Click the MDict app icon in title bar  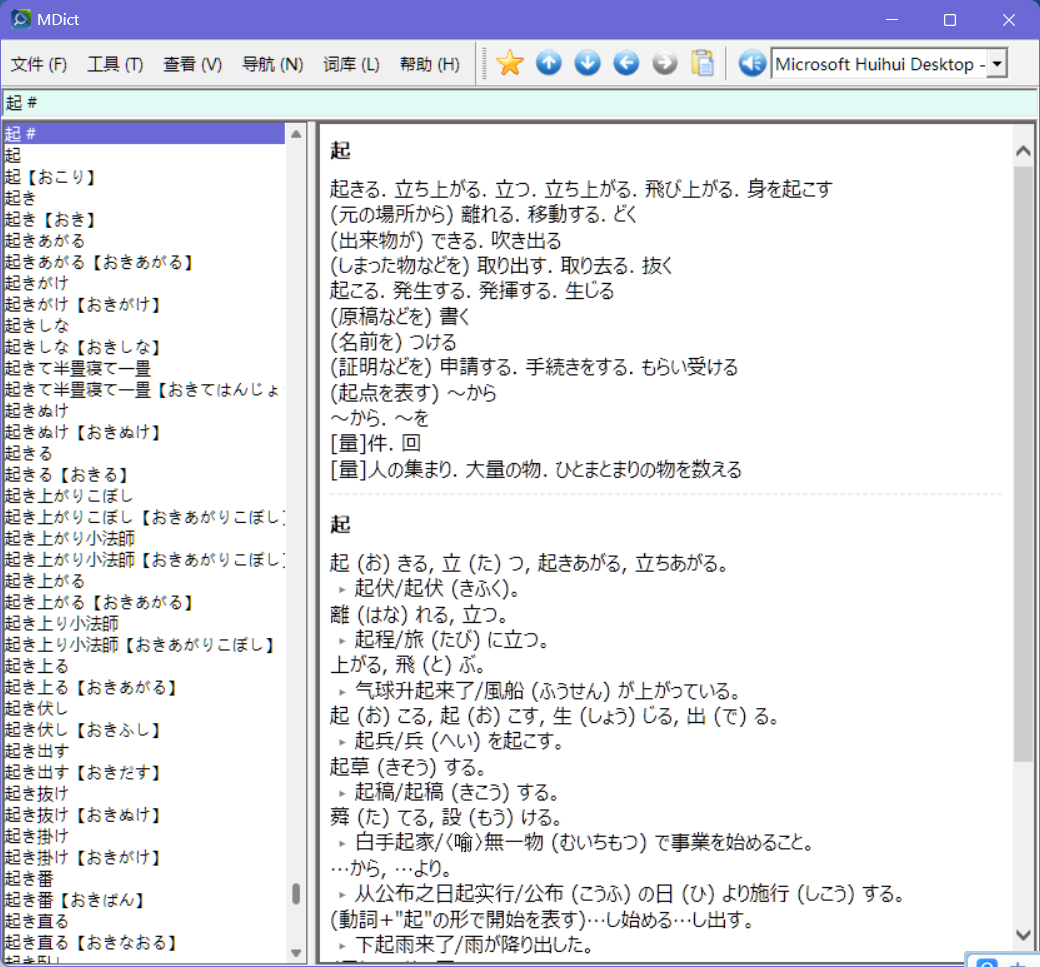[x=21, y=19]
